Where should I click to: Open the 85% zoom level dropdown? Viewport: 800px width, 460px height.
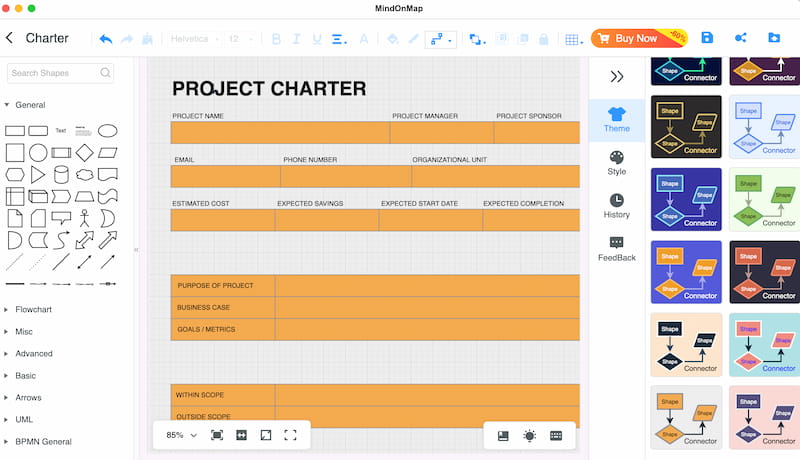coord(181,435)
